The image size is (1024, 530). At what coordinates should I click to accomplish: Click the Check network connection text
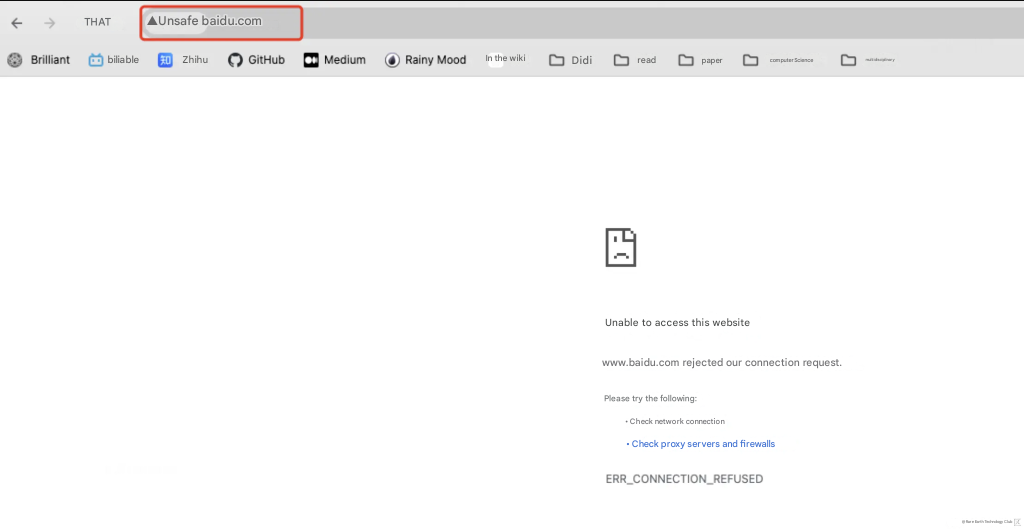coord(677,422)
